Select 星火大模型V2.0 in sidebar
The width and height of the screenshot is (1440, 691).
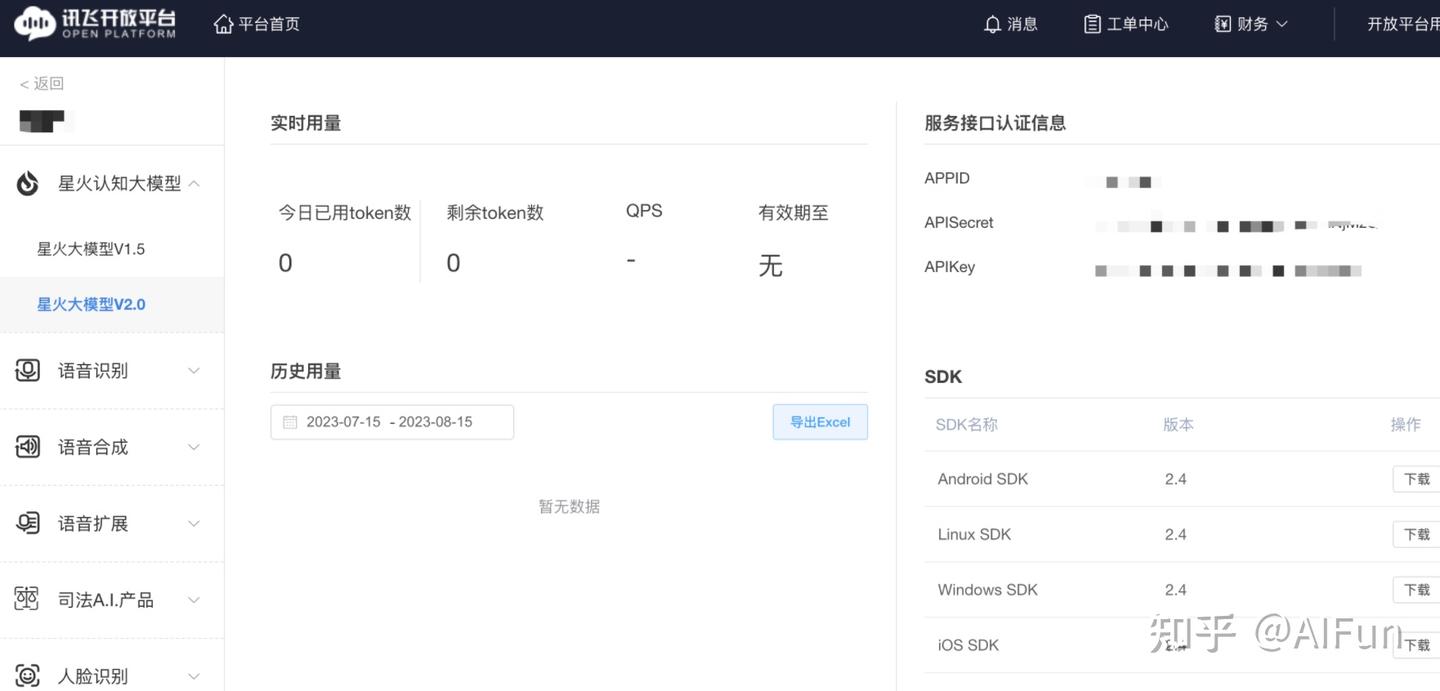(91, 304)
